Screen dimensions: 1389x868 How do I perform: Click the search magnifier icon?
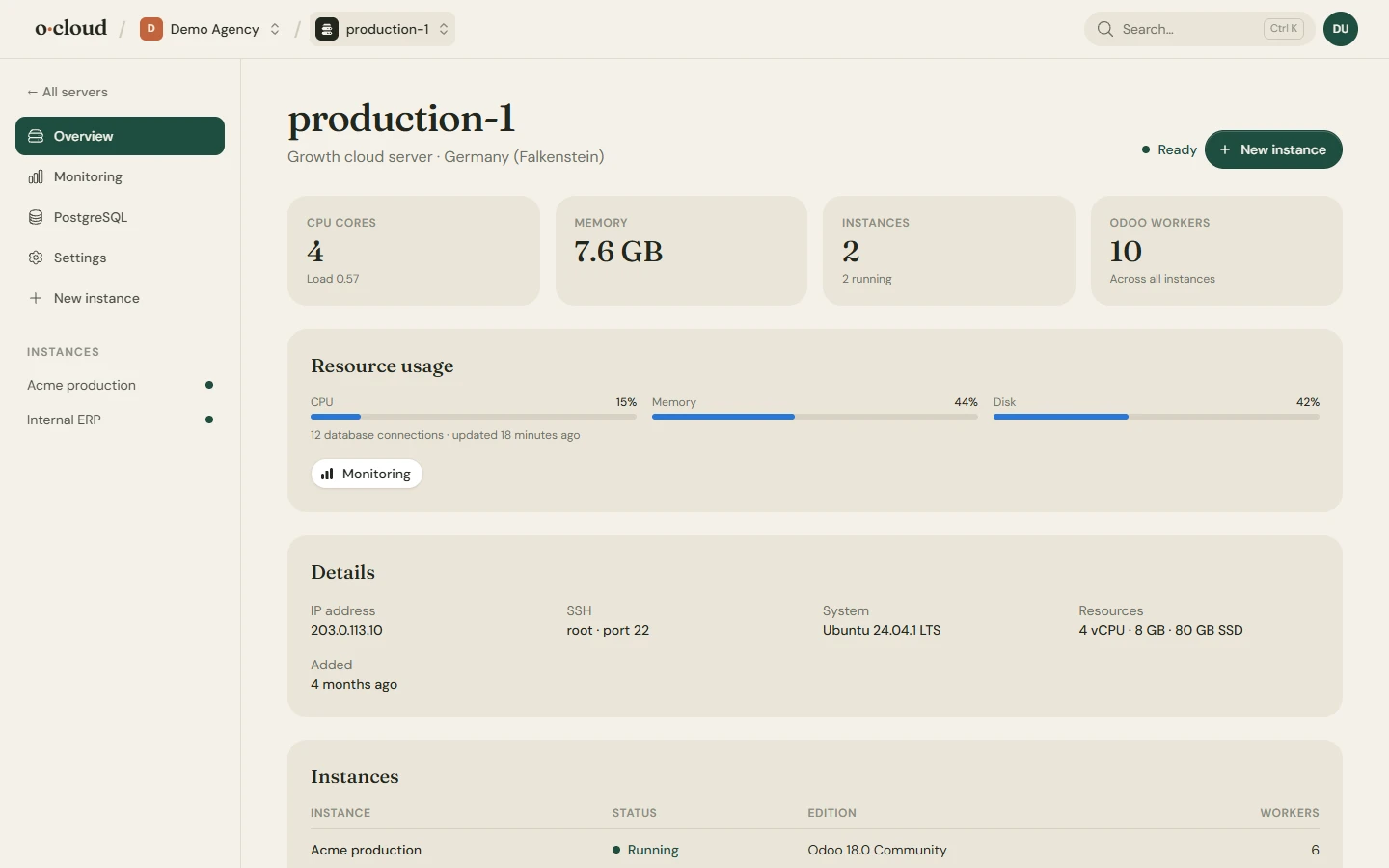pyautogui.click(x=1105, y=29)
